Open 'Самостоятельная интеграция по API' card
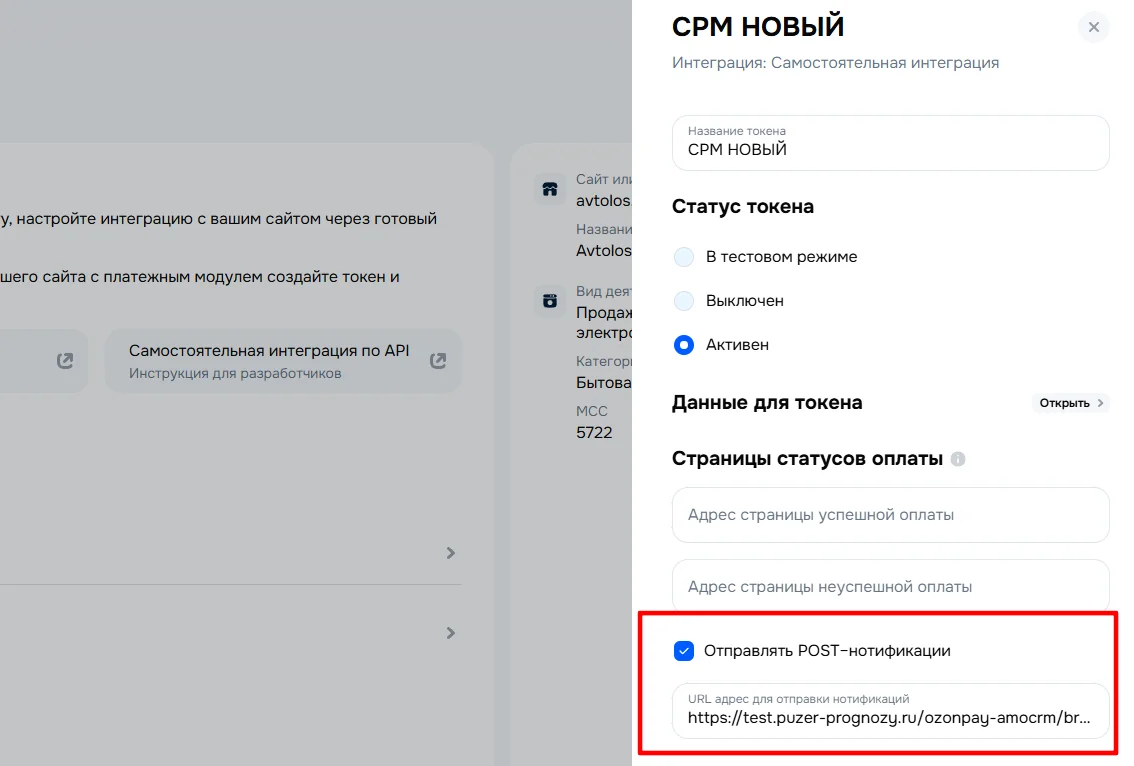 coord(284,361)
